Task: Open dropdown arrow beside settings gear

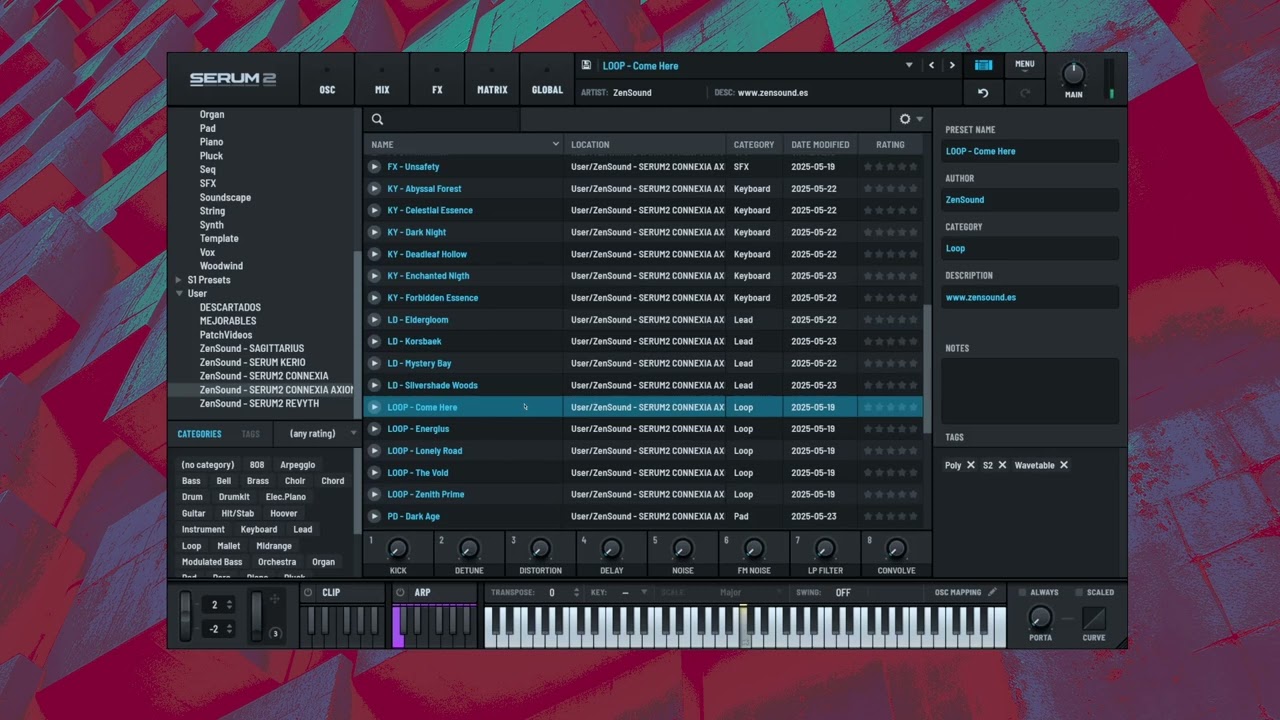Action: tap(920, 119)
